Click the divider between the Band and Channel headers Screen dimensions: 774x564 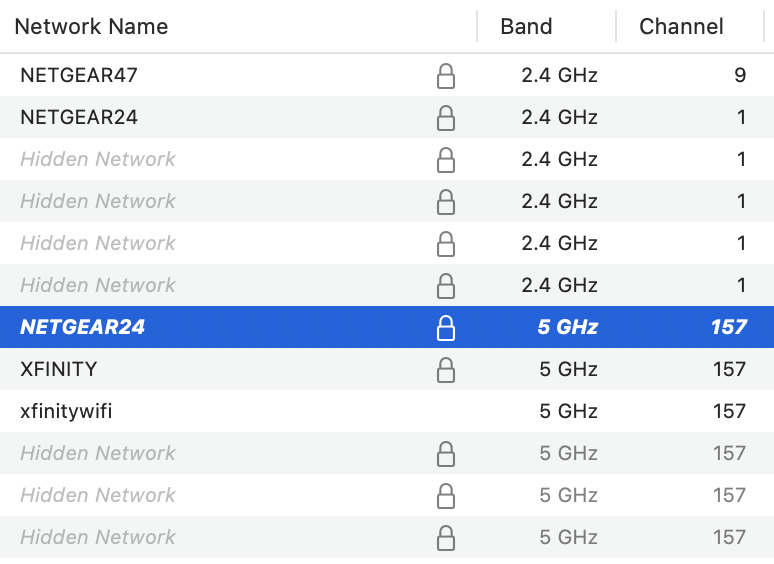tap(616, 27)
